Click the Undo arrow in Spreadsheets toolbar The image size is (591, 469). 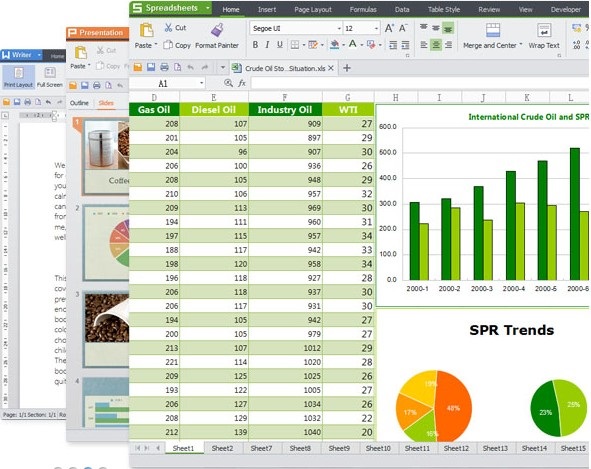click(x=191, y=67)
